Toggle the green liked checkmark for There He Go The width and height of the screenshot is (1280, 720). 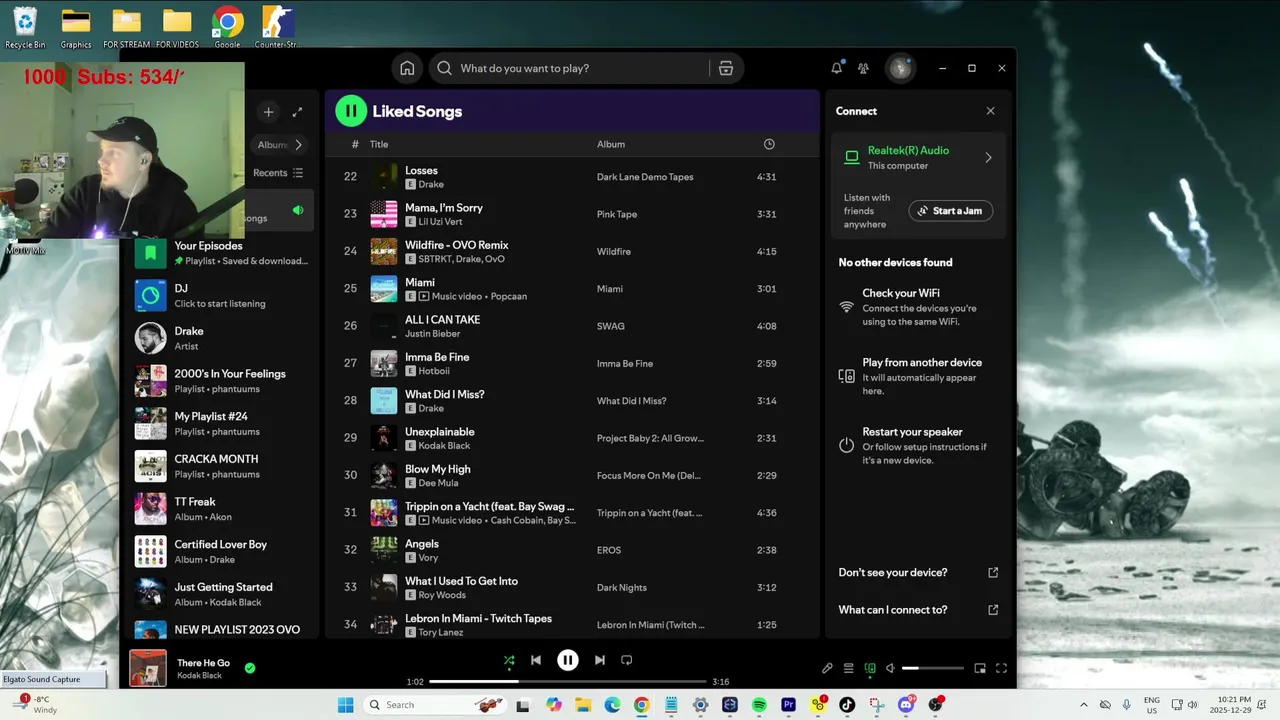pos(250,668)
